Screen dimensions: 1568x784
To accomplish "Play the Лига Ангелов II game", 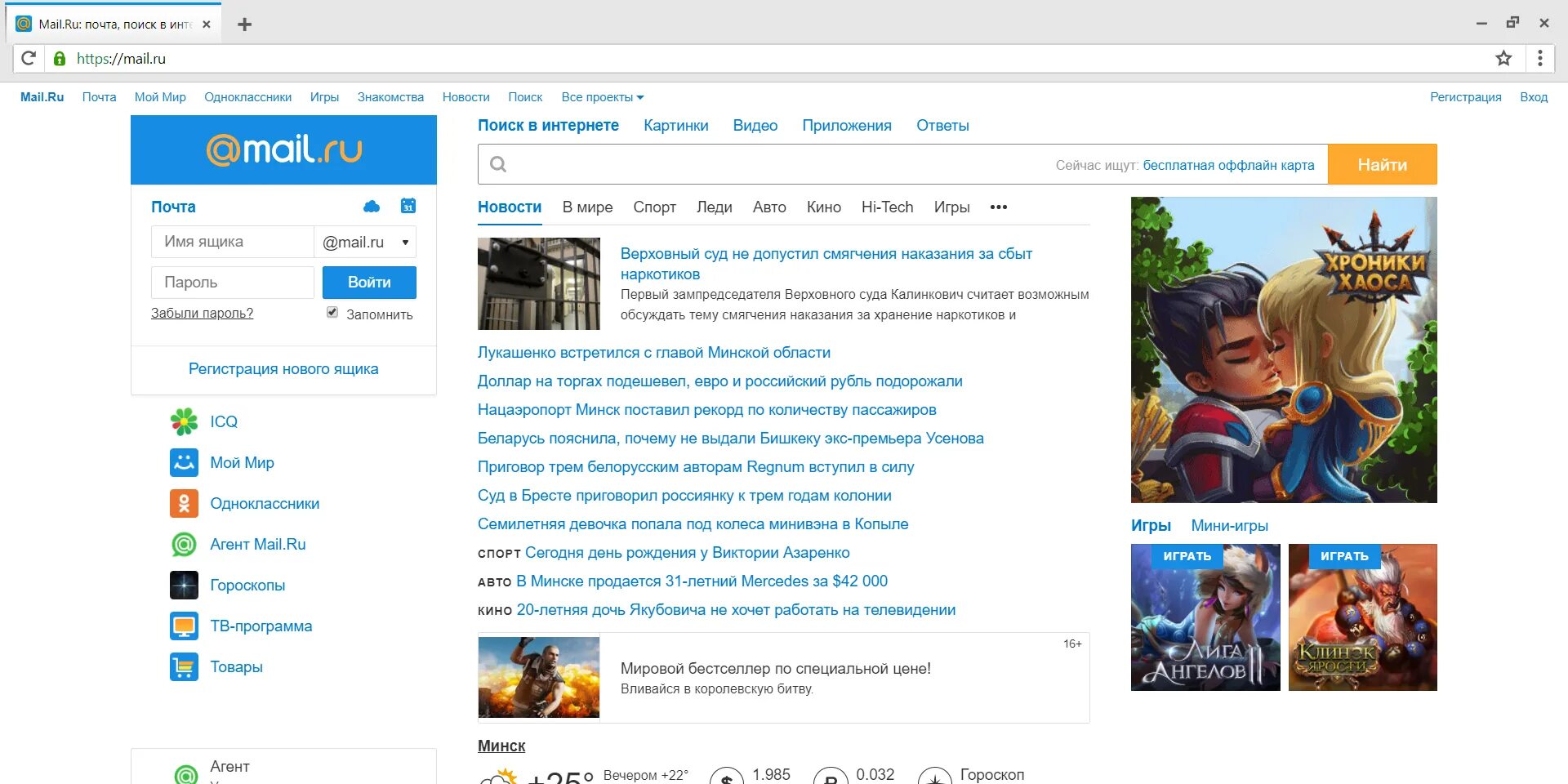I will pos(1205,617).
